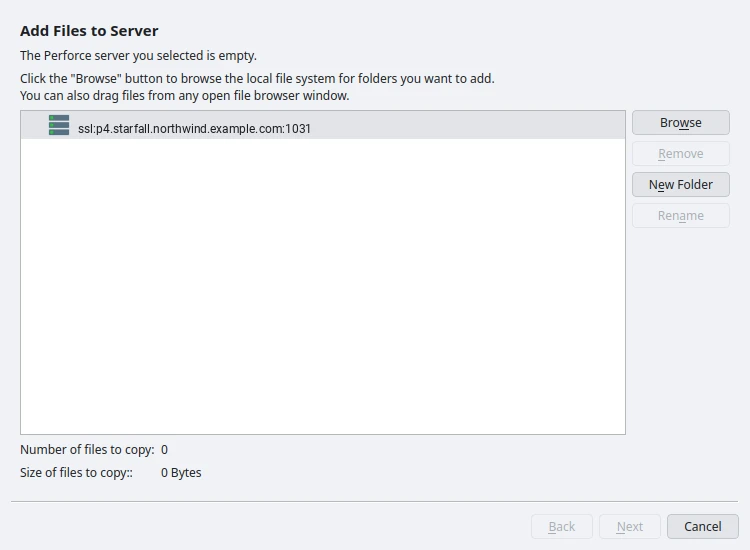The image size is (750, 550).
Task: Click the 'Size of files to copy::' label
Action: [x=77, y=473]
